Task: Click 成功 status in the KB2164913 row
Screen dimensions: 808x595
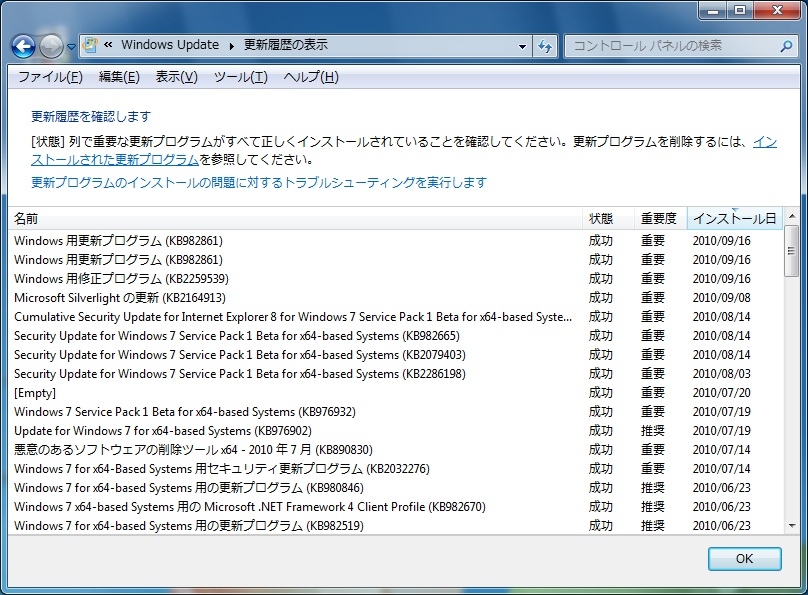Action: [x=601, y=298]
